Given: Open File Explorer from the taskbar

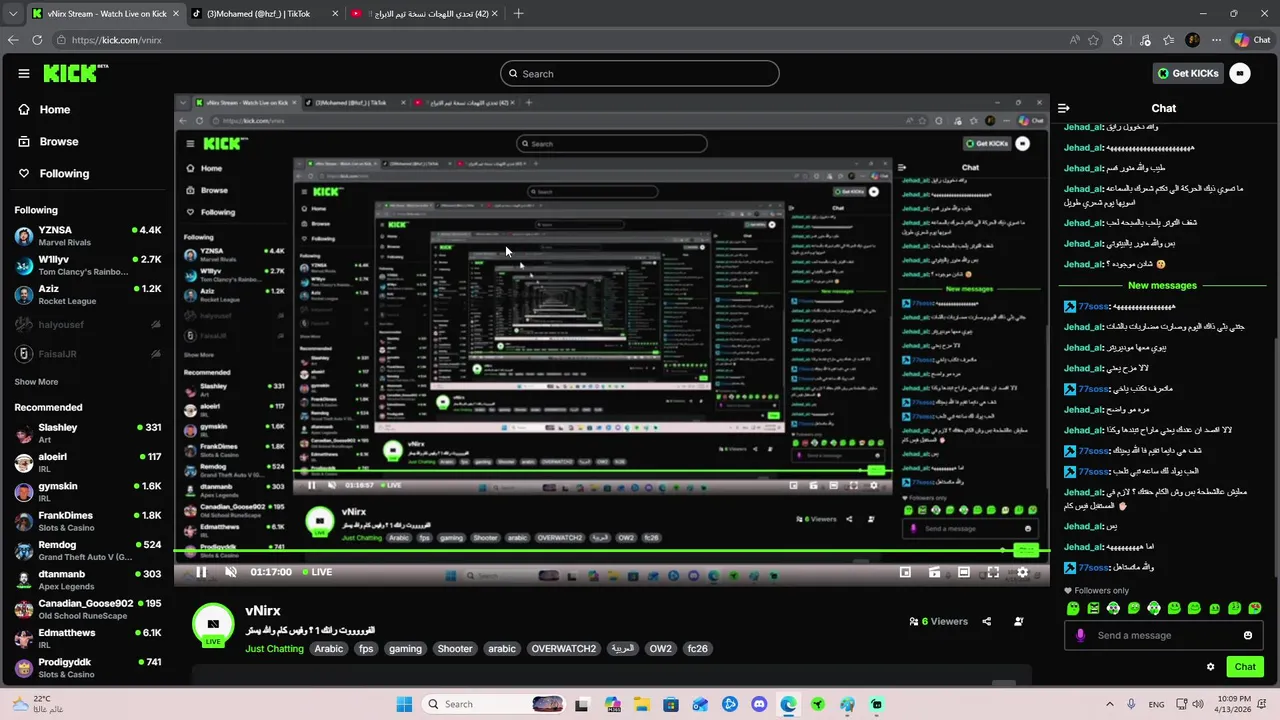Looking at the screenshot, I should [x=641, y=704].
